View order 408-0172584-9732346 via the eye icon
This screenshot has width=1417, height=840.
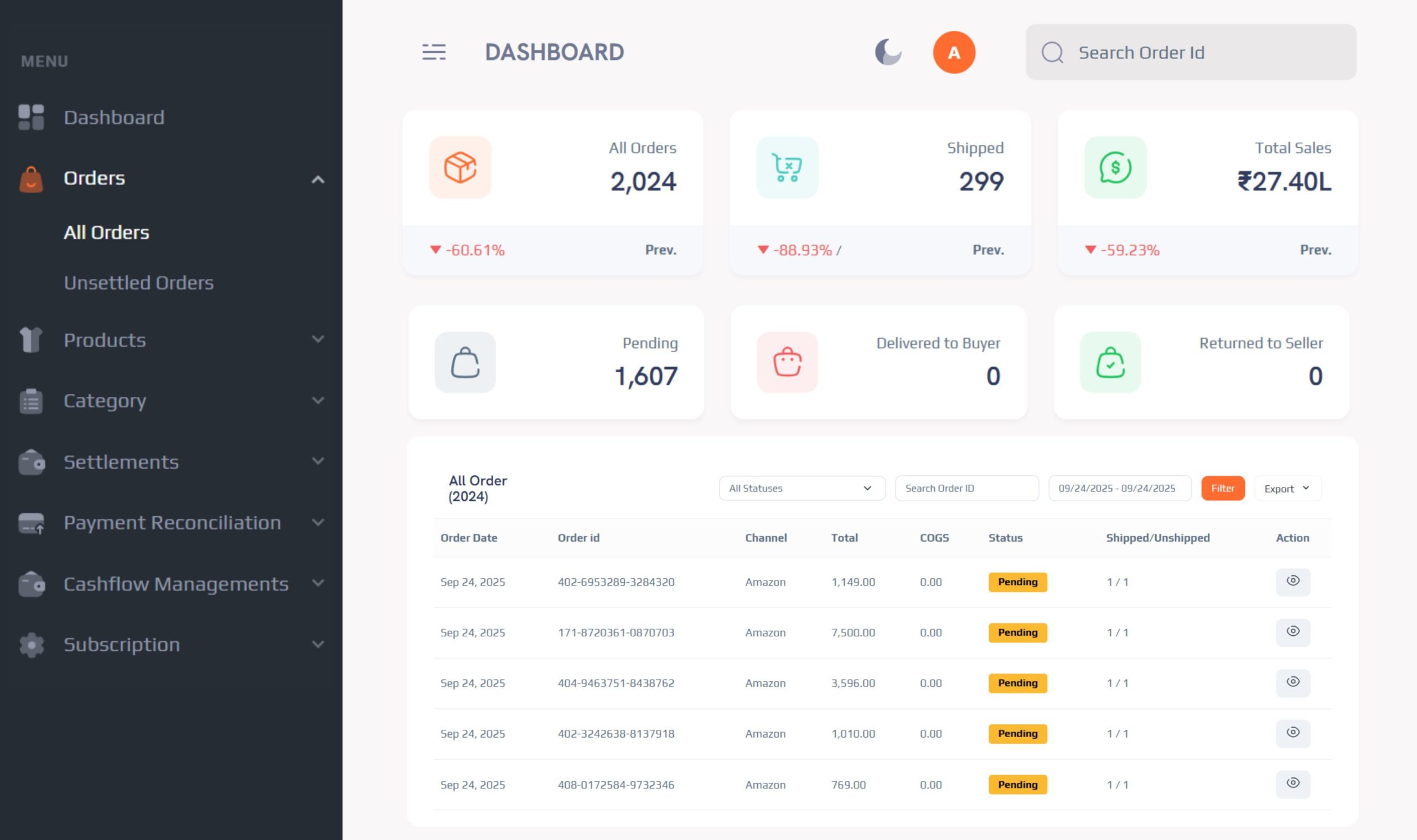(1292, 784)
